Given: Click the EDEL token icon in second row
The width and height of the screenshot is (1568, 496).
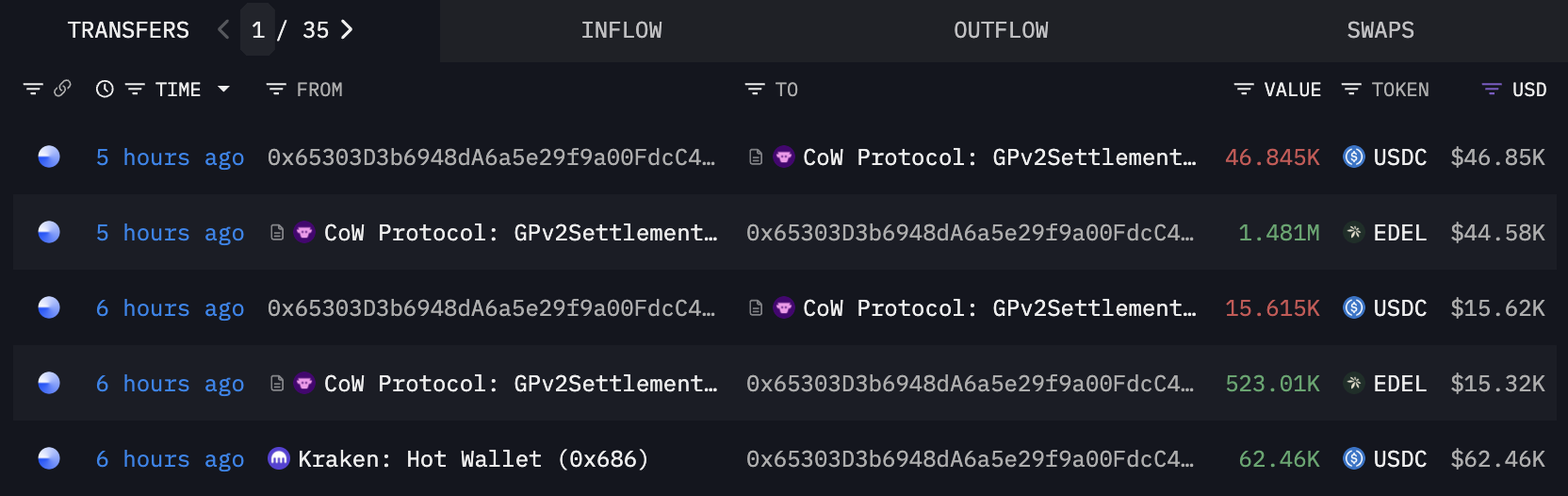Looking at the screenshot, I should tap(1353, 233).
